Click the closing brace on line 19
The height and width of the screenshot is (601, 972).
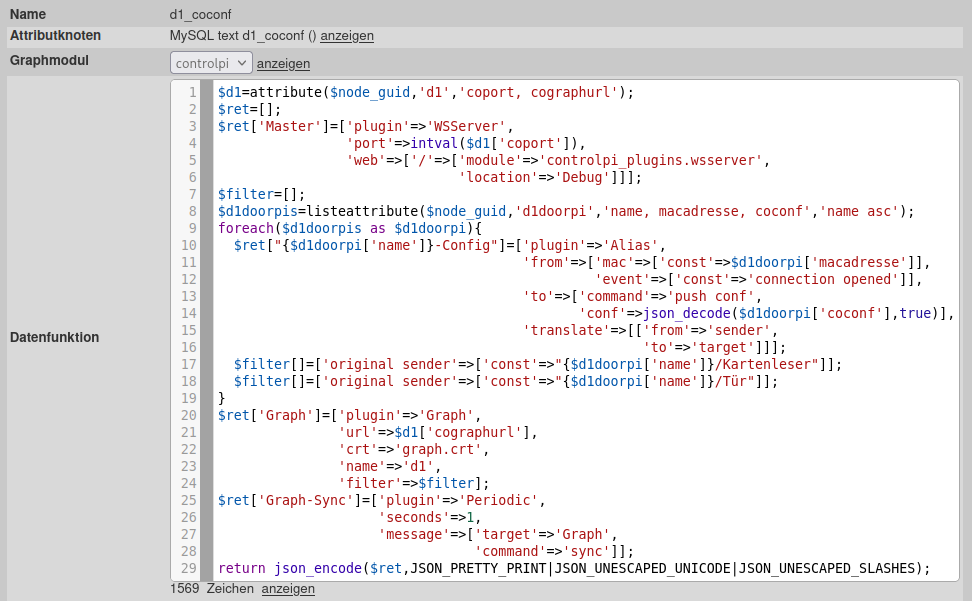tap(221, 398)
